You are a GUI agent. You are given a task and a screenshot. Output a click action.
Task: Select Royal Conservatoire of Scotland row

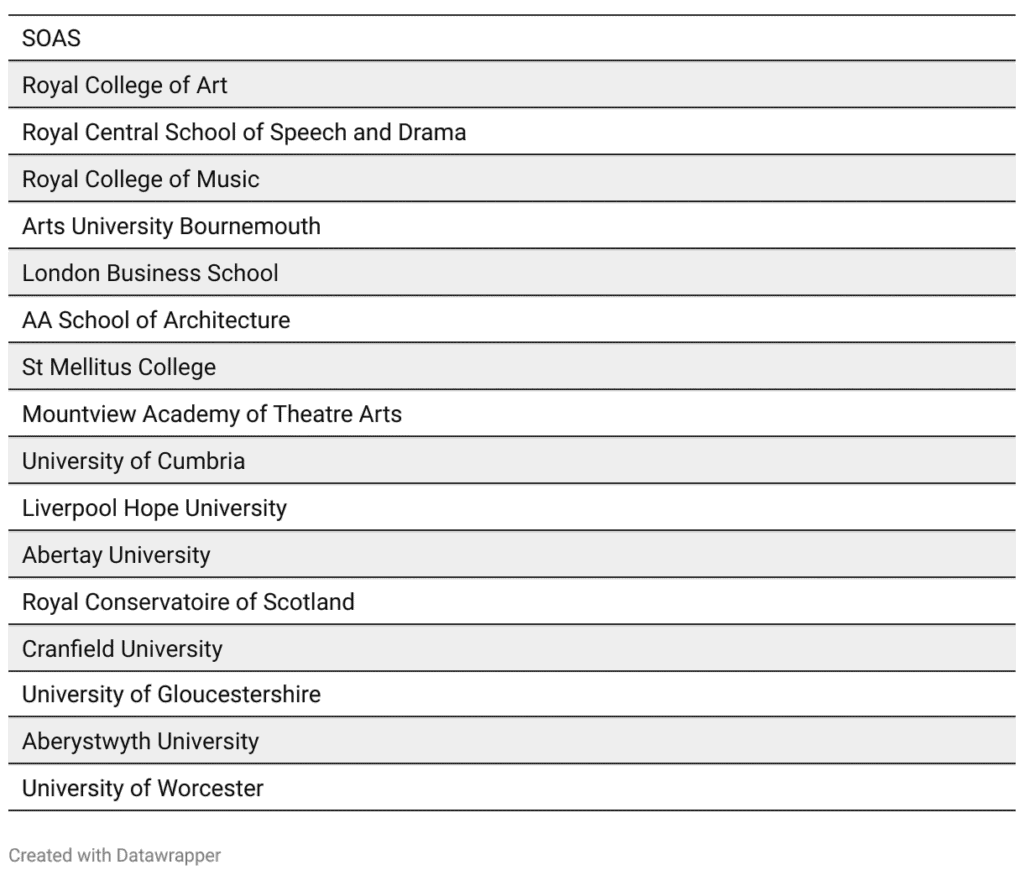click(x=511, y=602)
